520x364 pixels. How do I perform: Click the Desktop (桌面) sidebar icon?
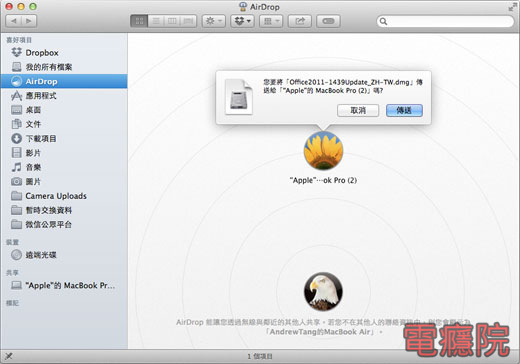[x=16, y=110]
